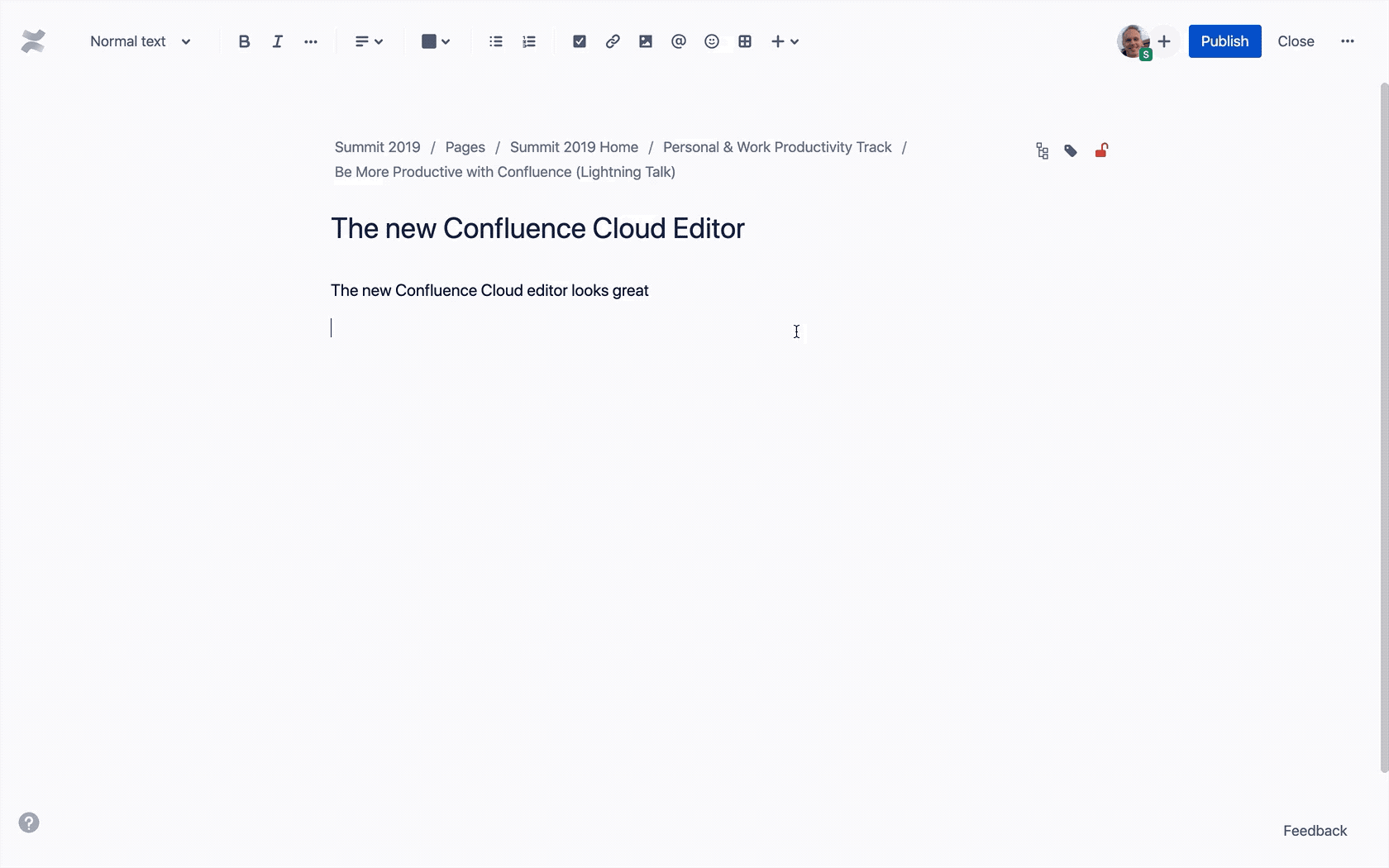Viewport: 1389px width, 868px height.
Task: Insert an image or file
Action: coord(646,41)
